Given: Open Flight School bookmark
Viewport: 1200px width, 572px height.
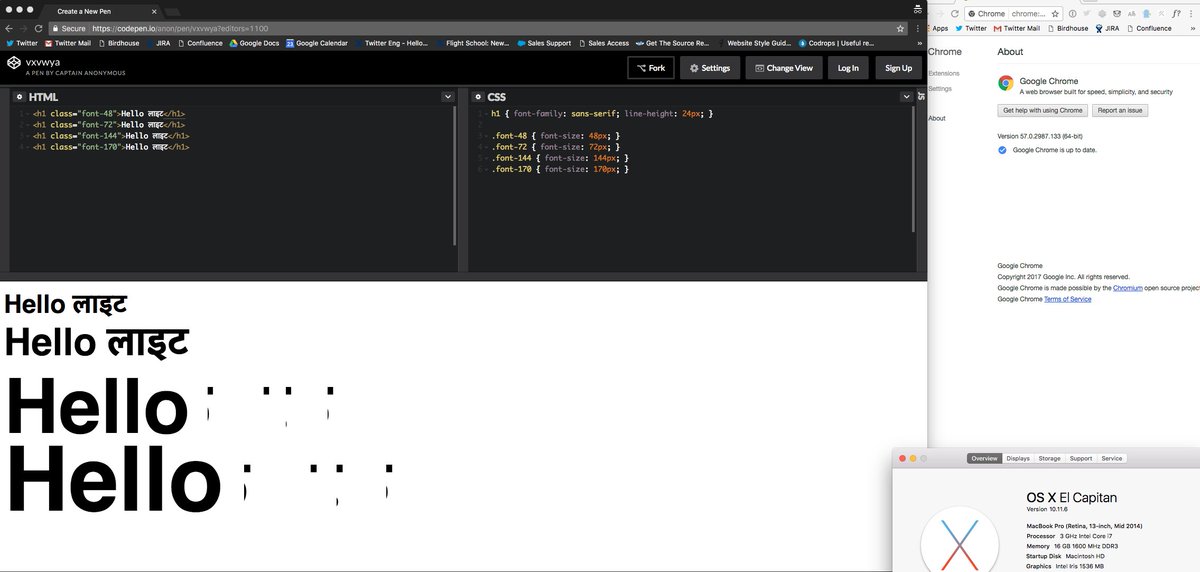Looking at the screenshot, I should [471, 43].
